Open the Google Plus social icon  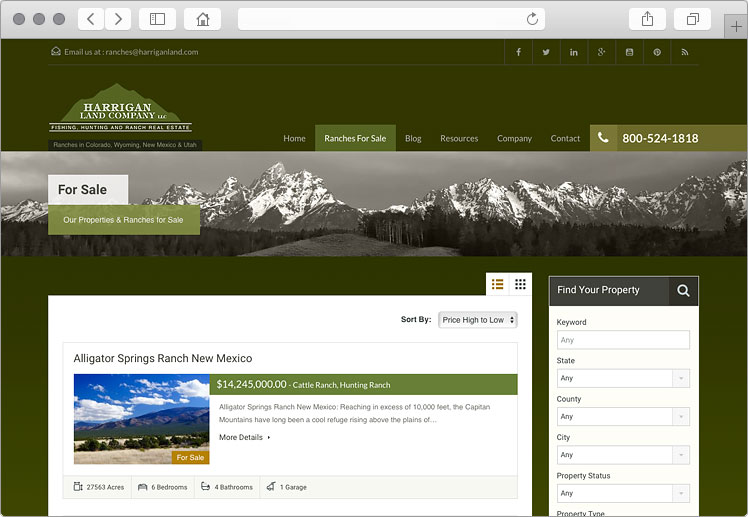point(601,52)
